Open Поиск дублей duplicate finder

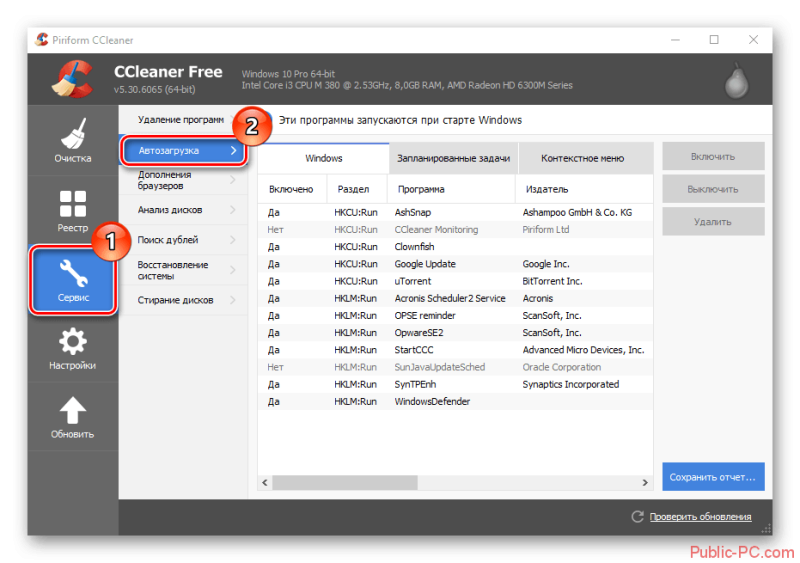tap(184, 240)
